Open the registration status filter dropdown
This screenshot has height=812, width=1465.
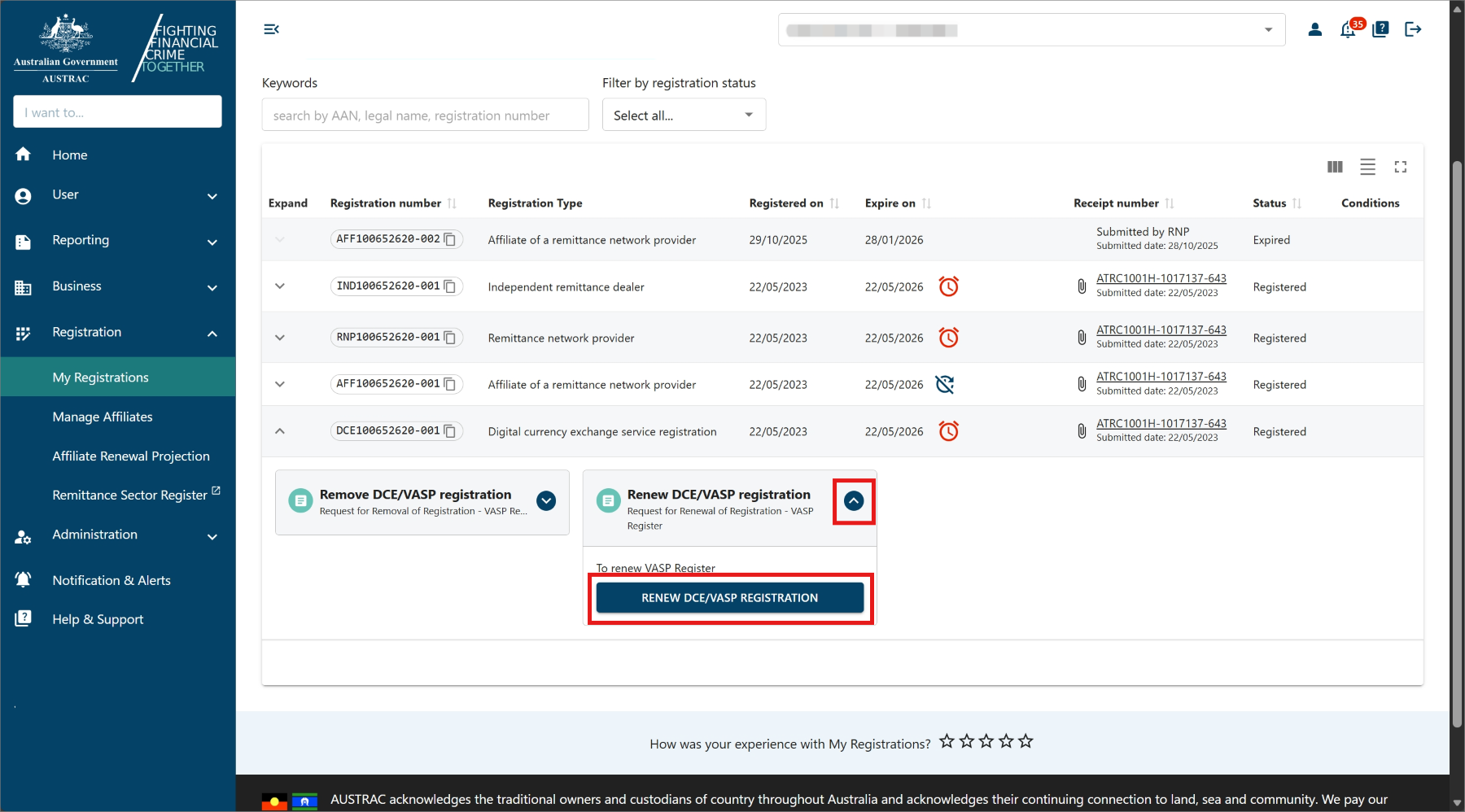pyautogui.click(x=684, y=115)
